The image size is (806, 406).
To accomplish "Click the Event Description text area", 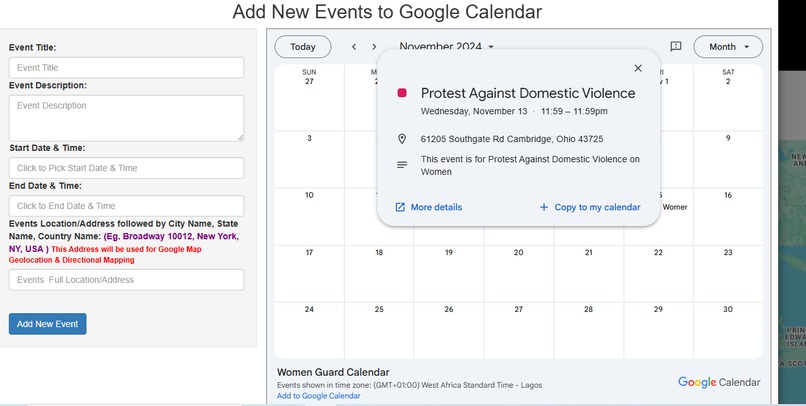I will pyautogui.click(x=126, y=118).
